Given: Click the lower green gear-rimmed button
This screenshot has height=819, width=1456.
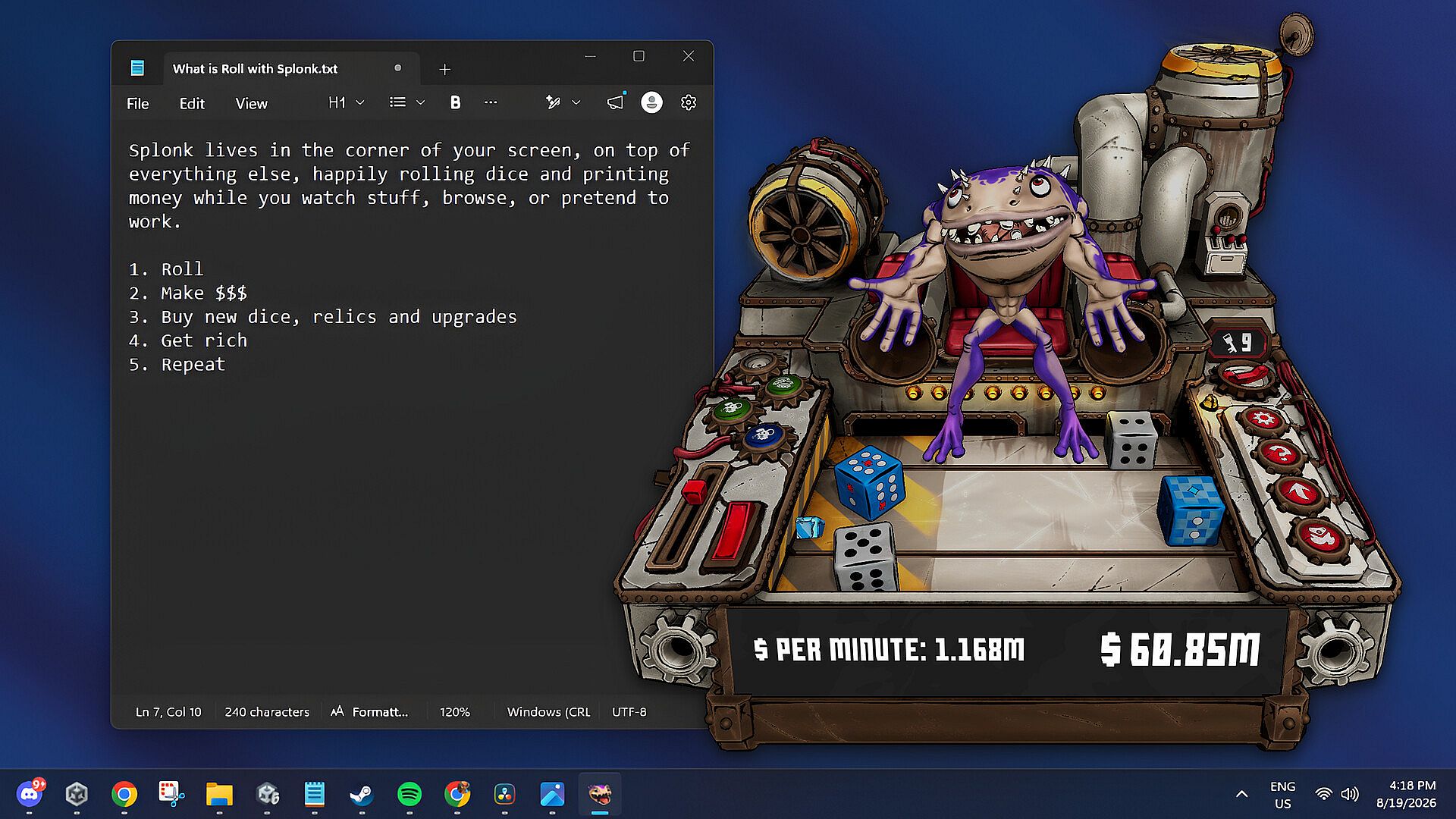Looking at the screenshot, I should tap(733, 409).
